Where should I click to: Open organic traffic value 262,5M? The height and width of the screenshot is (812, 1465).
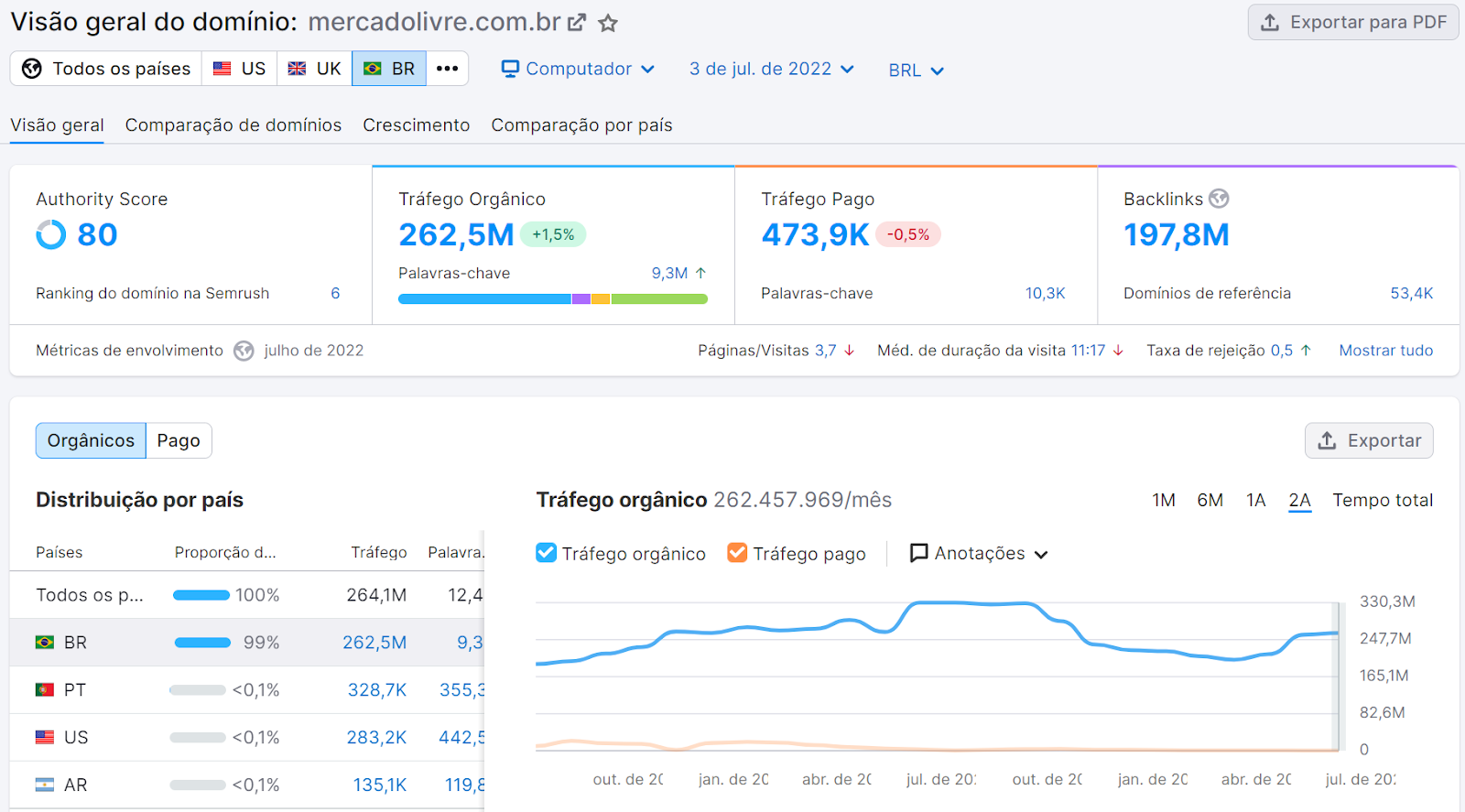point(456,235)
